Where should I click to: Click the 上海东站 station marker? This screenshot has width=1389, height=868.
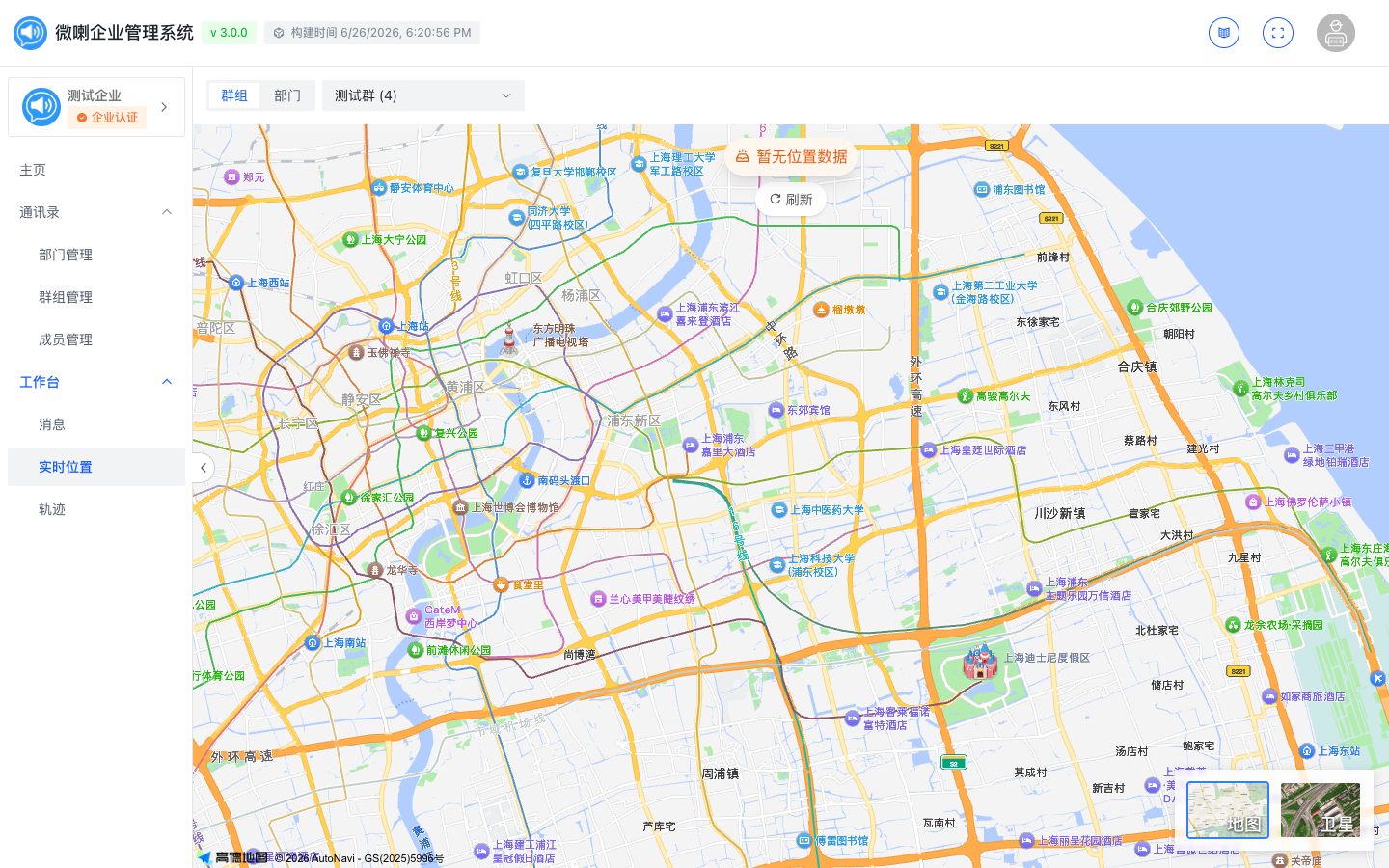coord(1307,751)
